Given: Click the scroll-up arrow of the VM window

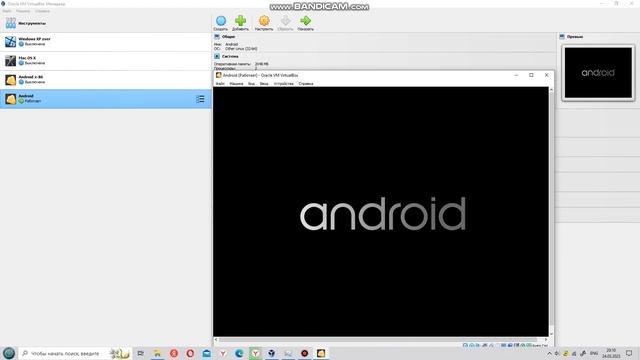Looking at the screenshot, I should [551, 89].
